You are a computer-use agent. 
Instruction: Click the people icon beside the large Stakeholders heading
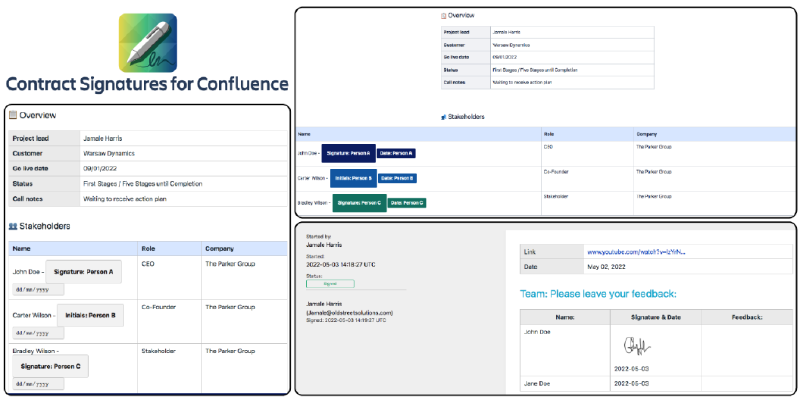click(13, 226)
